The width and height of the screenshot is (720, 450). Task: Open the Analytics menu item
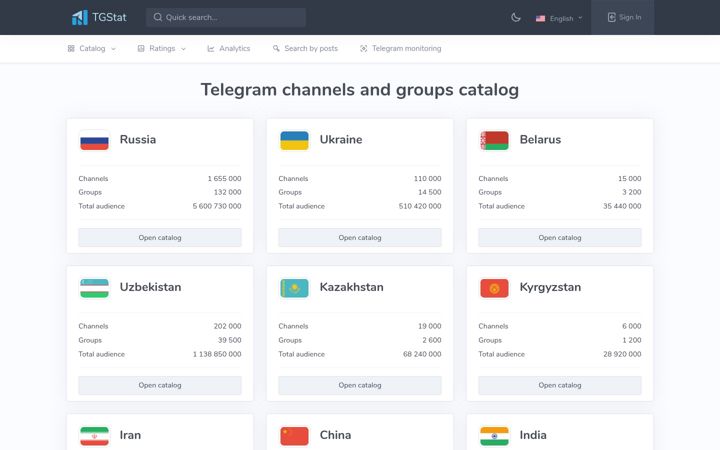click(x=229, y=48)
